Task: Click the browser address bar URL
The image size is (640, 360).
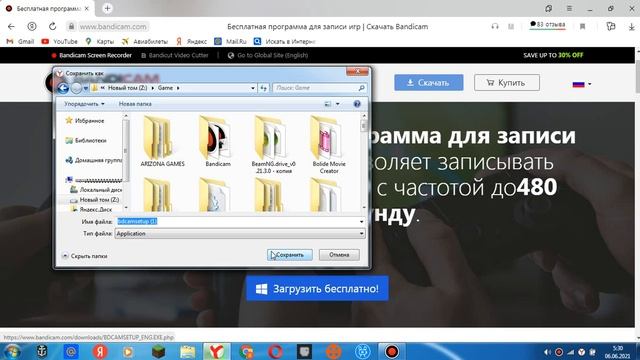Action: [x=113, y=27]
